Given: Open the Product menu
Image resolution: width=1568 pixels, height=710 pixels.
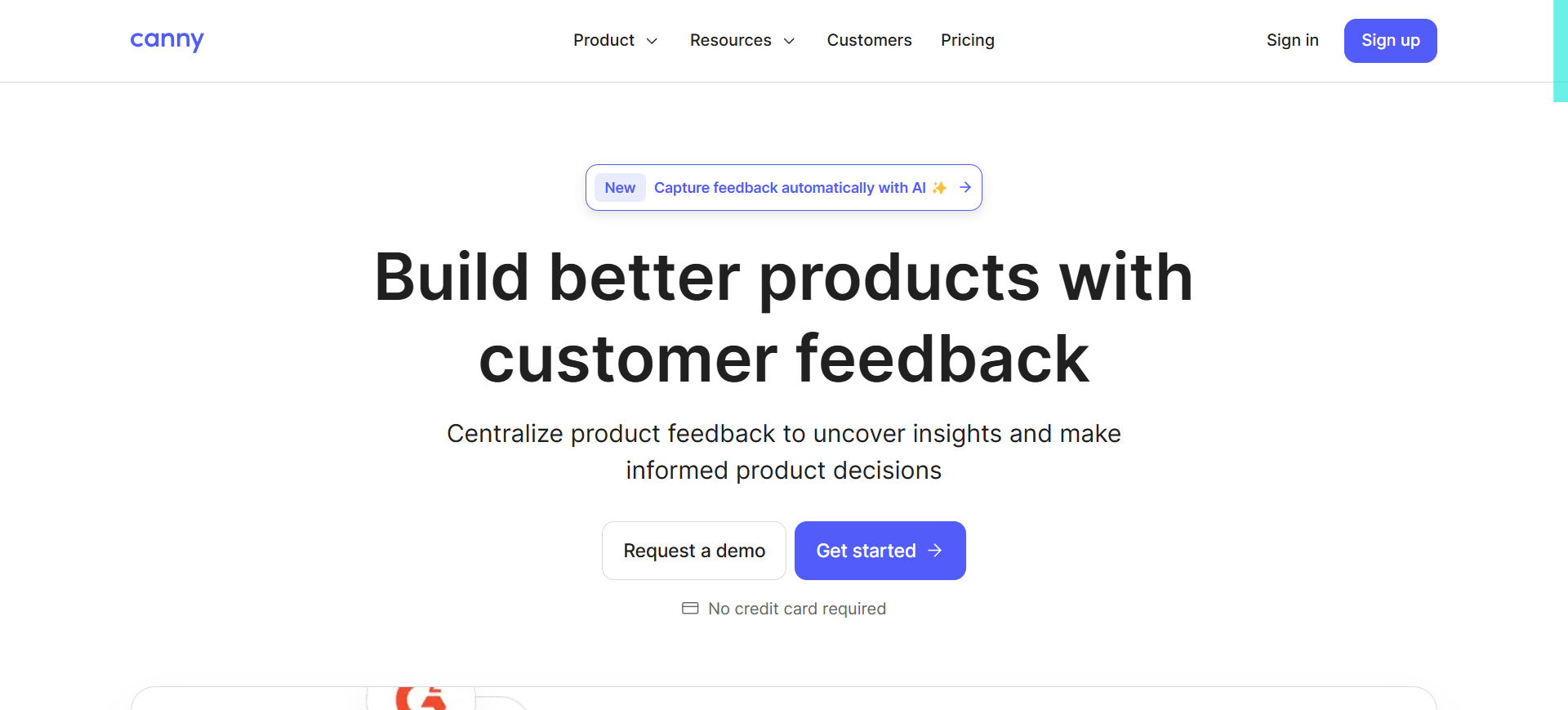Looking at the screenshot, I should coord(604,40).
